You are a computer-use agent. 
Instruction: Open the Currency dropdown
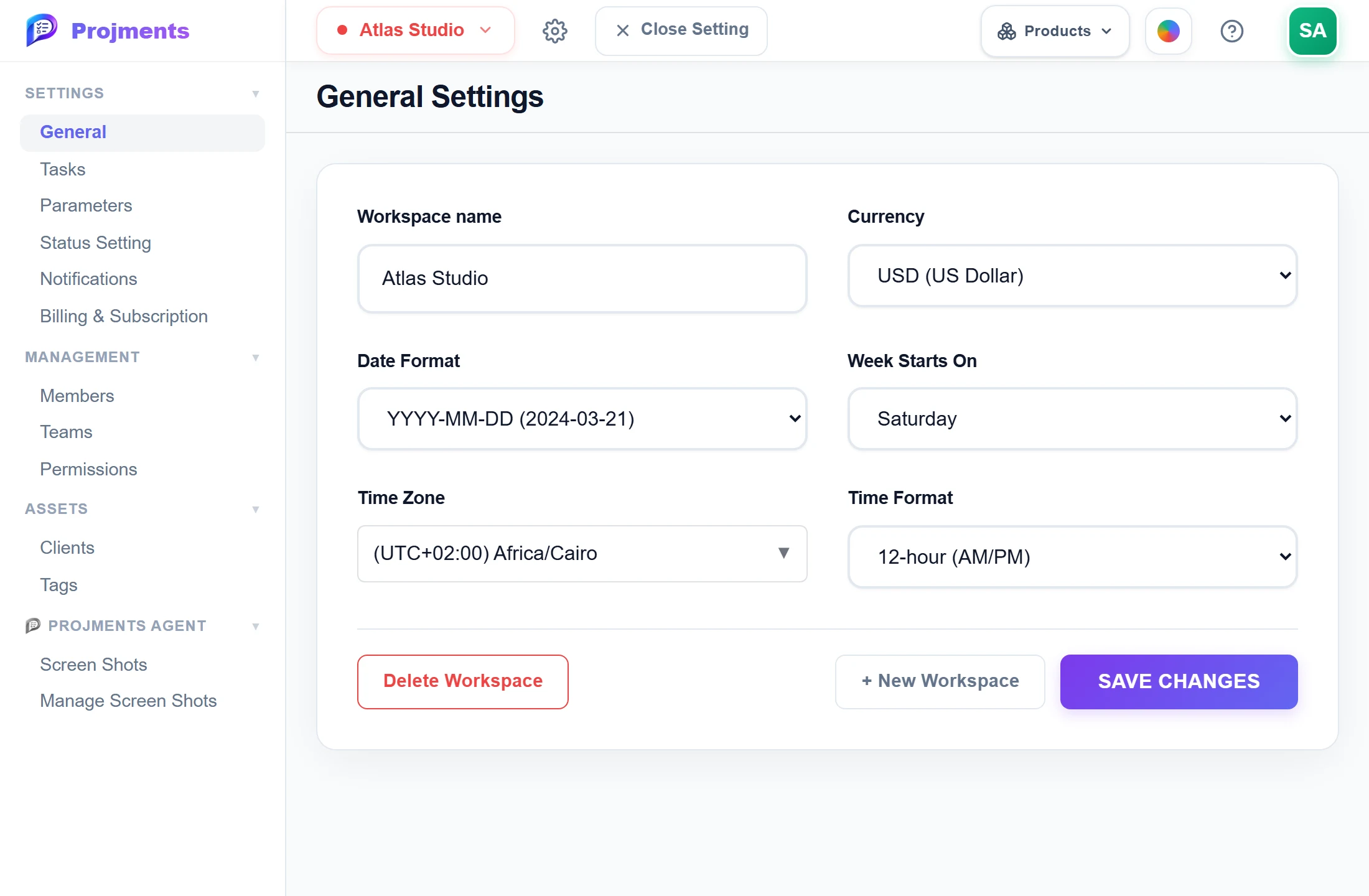(1072, 276)
